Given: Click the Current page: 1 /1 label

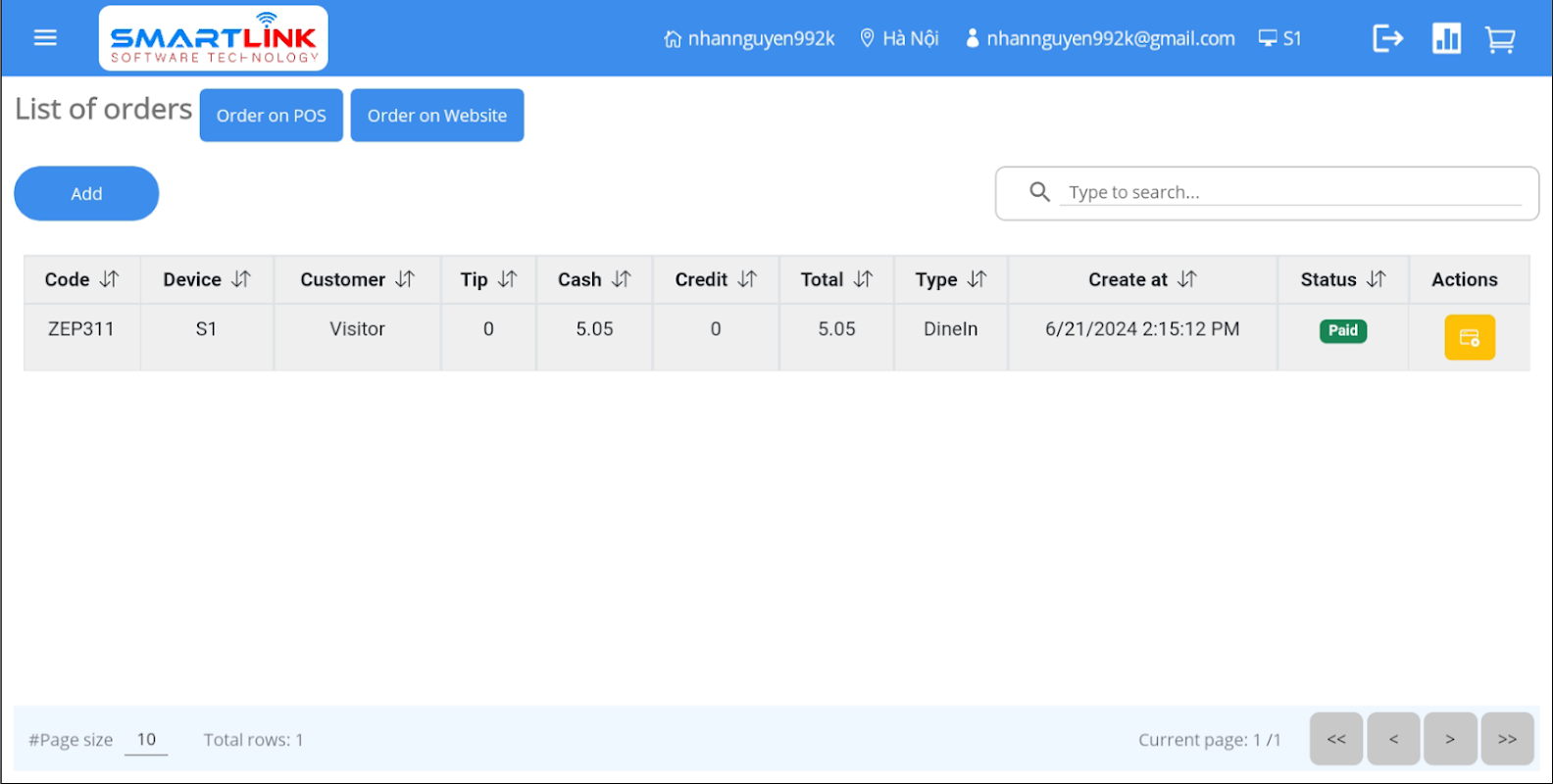Looking at the screenshot, I should 1210,740.
